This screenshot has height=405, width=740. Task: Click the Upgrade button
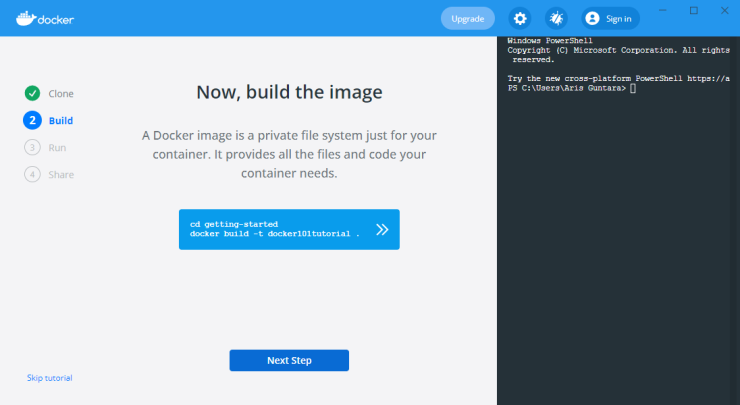coord(468,18)
